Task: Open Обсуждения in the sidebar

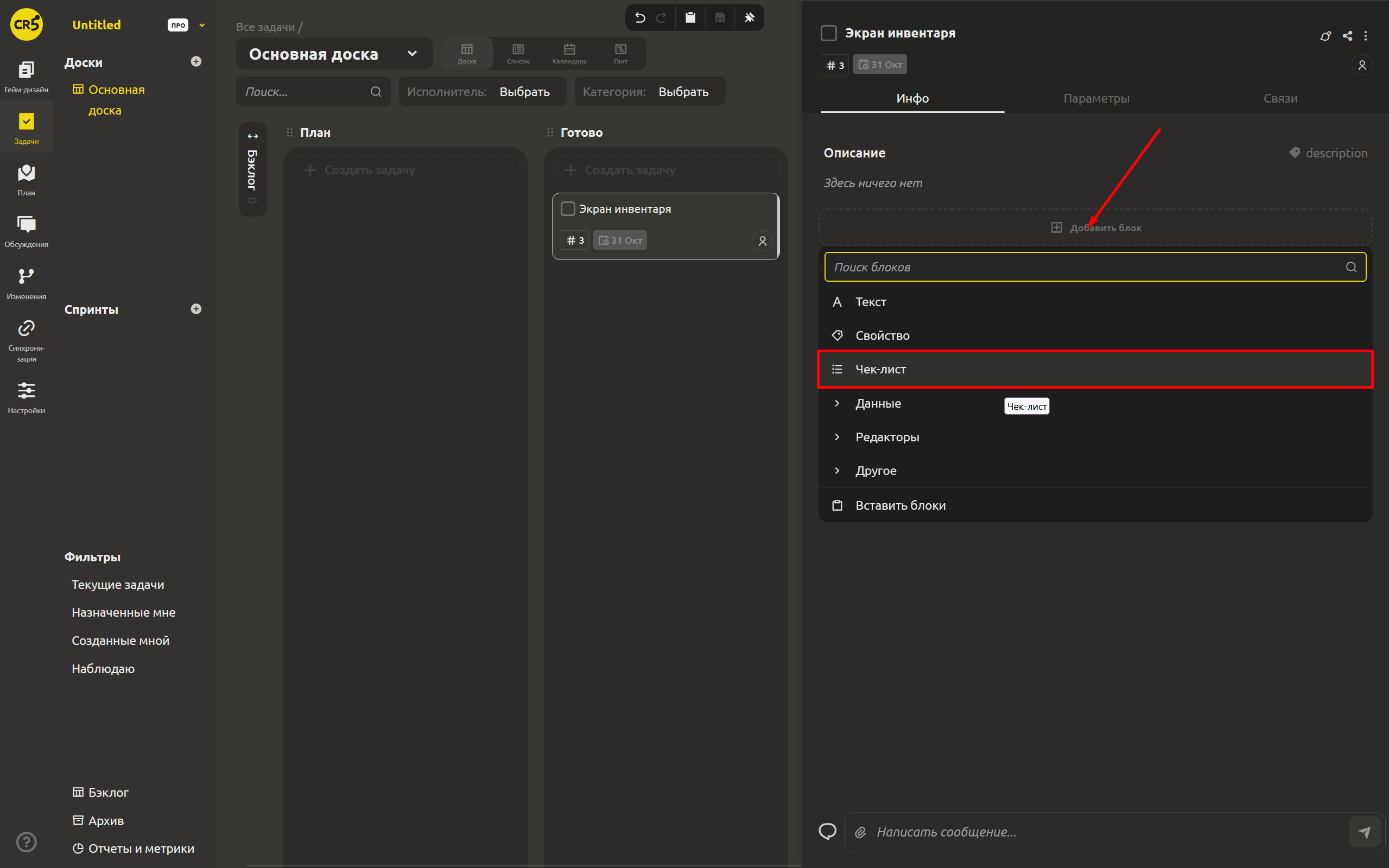Action: [27, 232]
